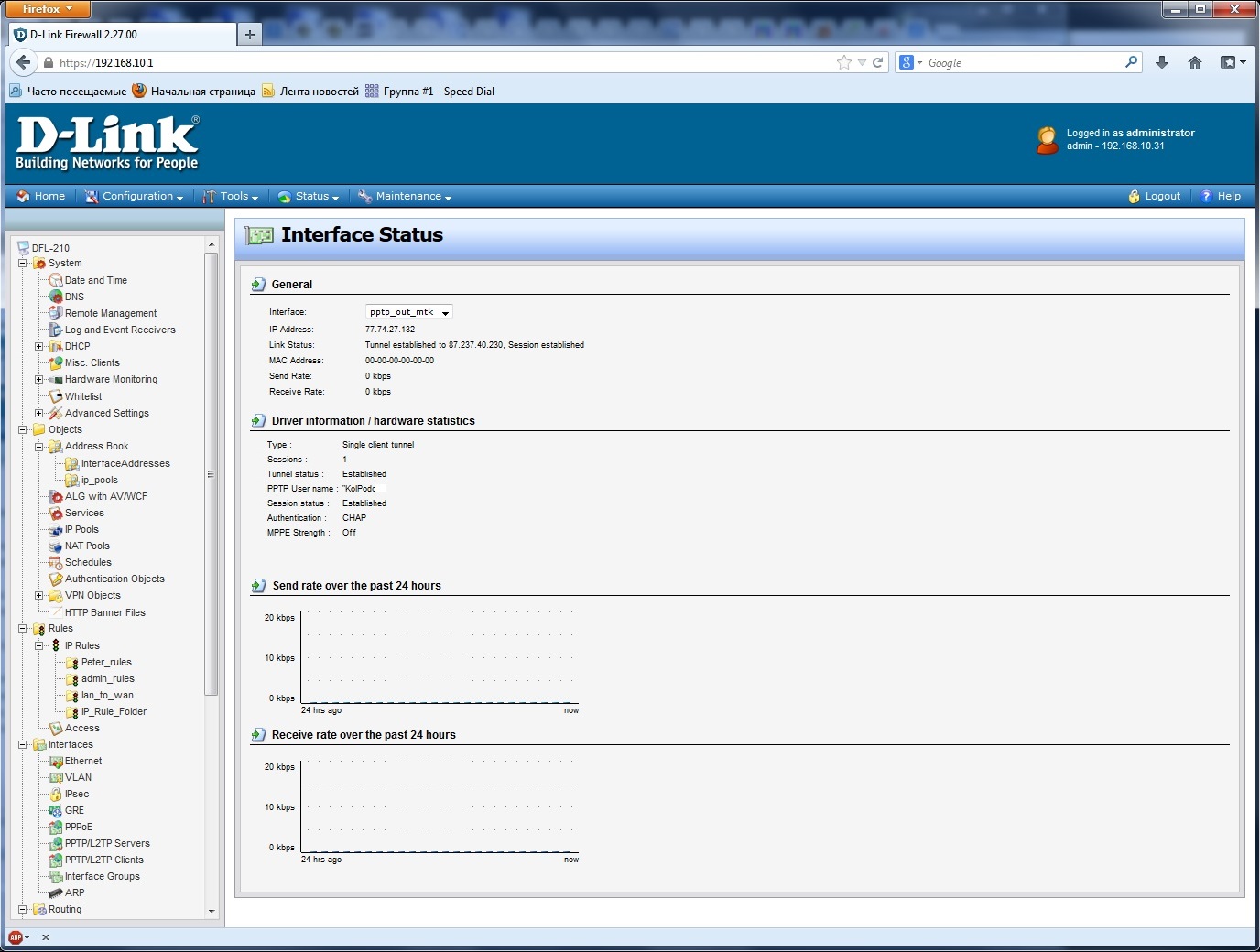Open the Status menu
1260x952 pixels.
(309, 196)
